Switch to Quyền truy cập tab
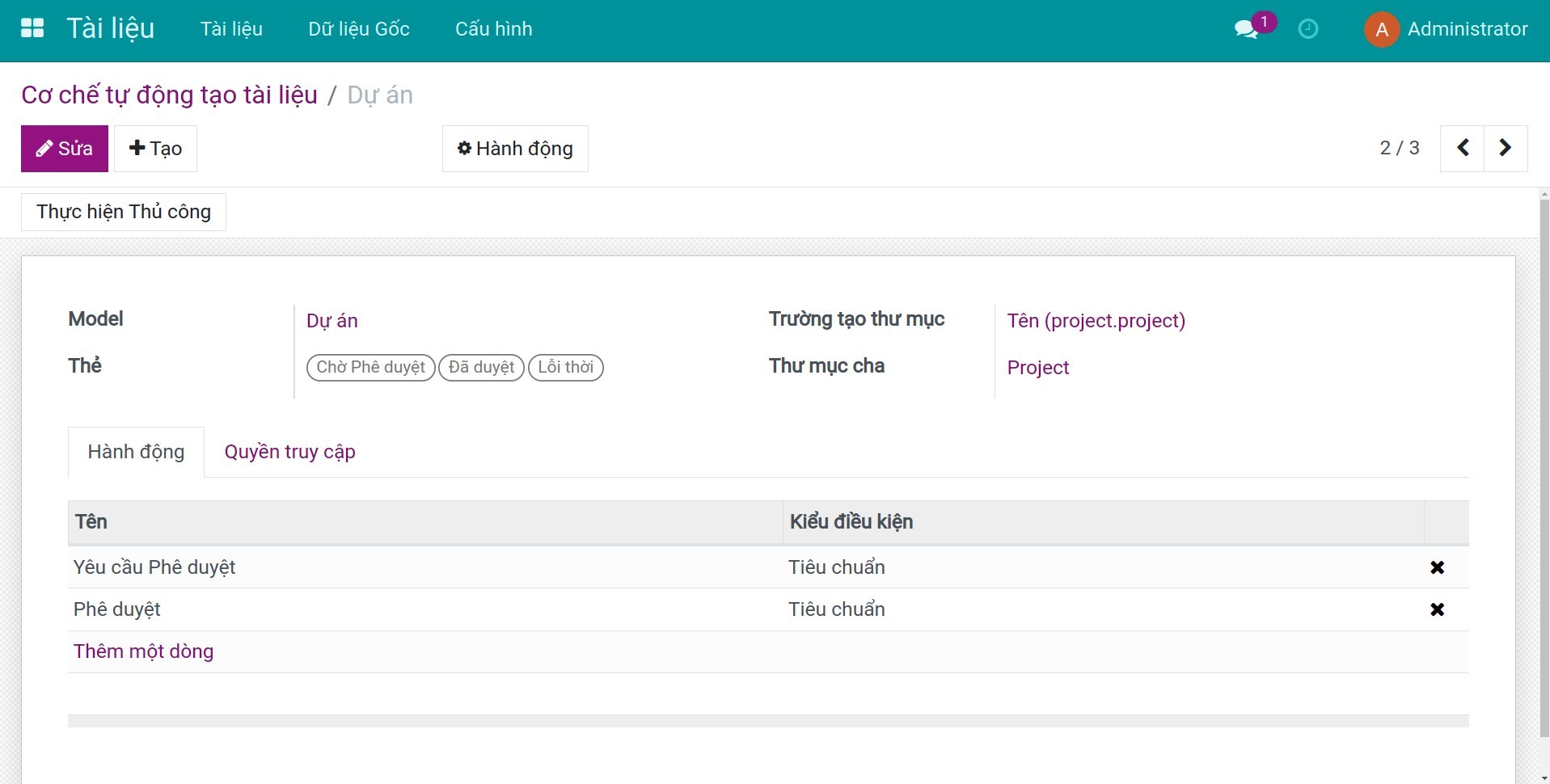 click(x=289, y=452)
